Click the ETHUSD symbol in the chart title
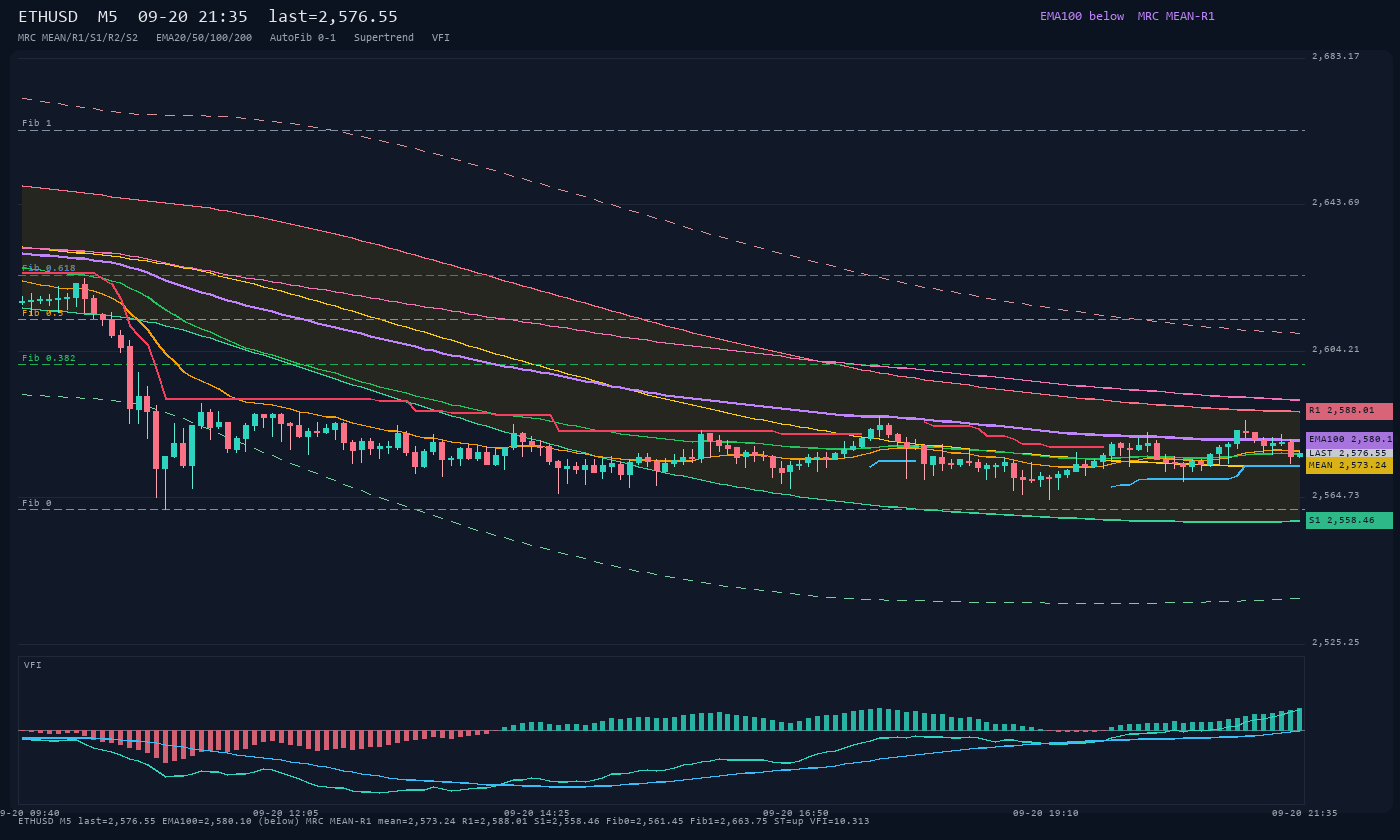Image resolution: width=1400 pixels, height=840 pixels. pyautogui.click(x=48, y=17)
